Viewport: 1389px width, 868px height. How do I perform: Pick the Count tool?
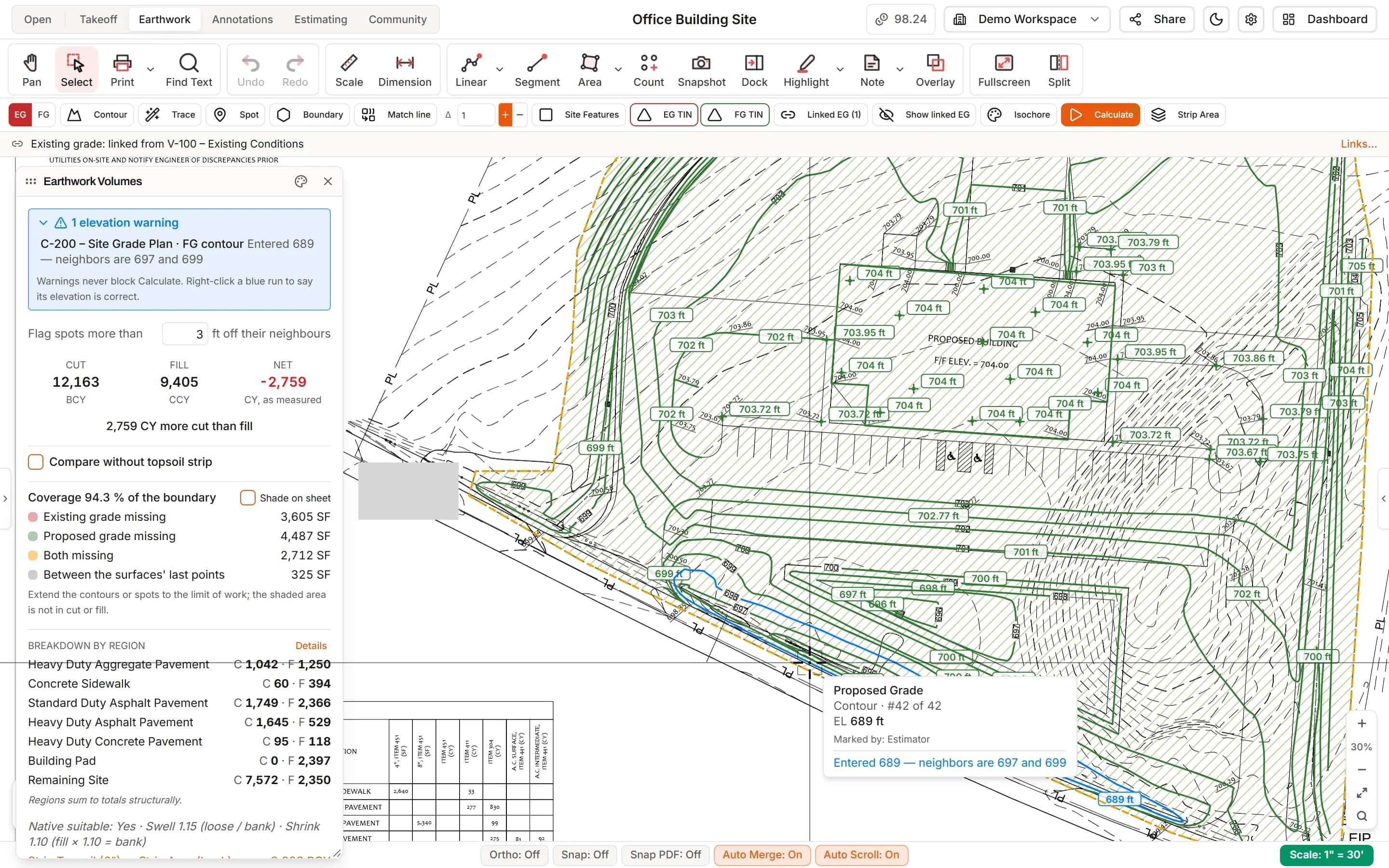pos(648,69)
